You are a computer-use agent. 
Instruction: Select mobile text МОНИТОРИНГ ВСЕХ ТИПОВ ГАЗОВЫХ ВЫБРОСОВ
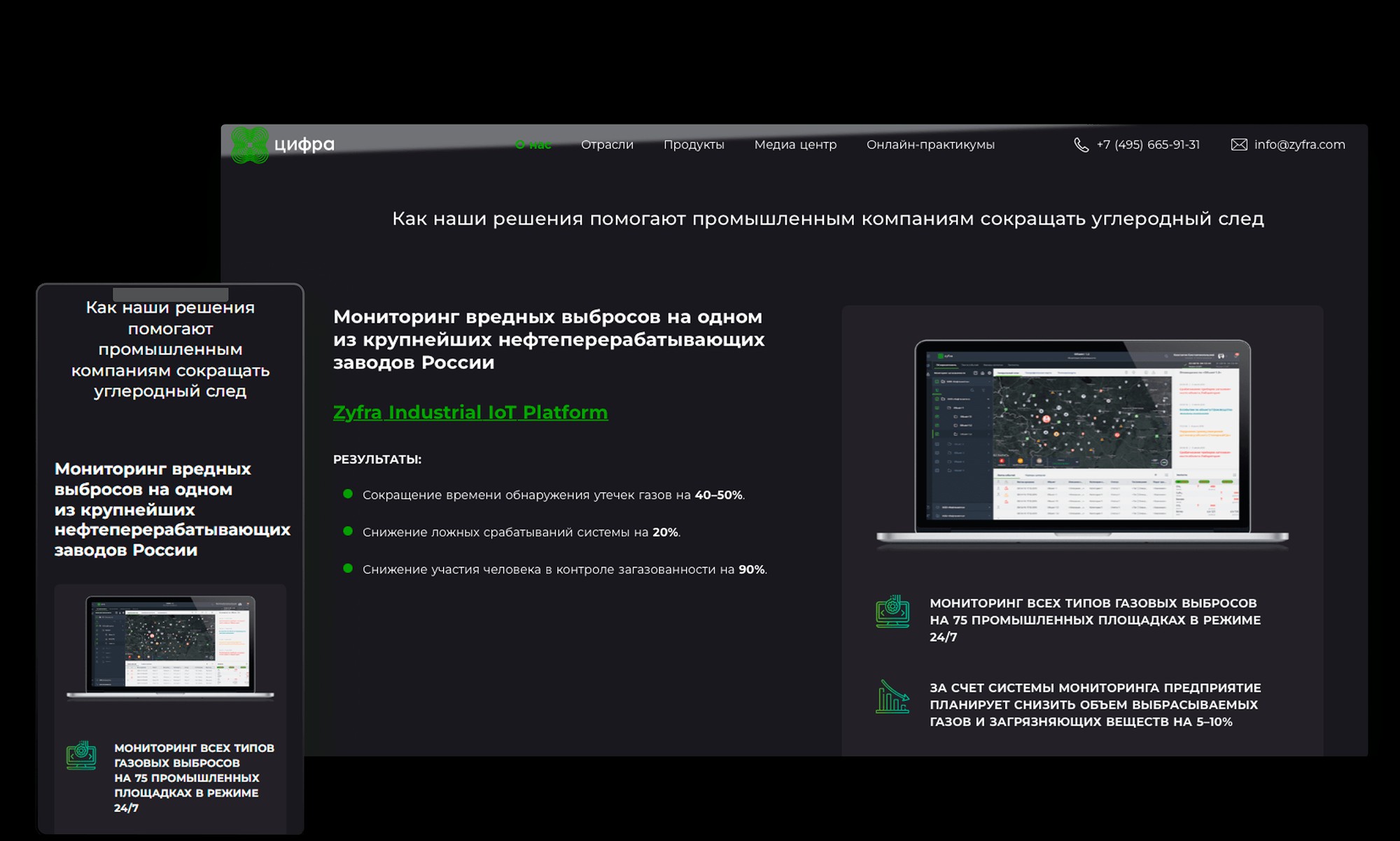tap(194, 777)
